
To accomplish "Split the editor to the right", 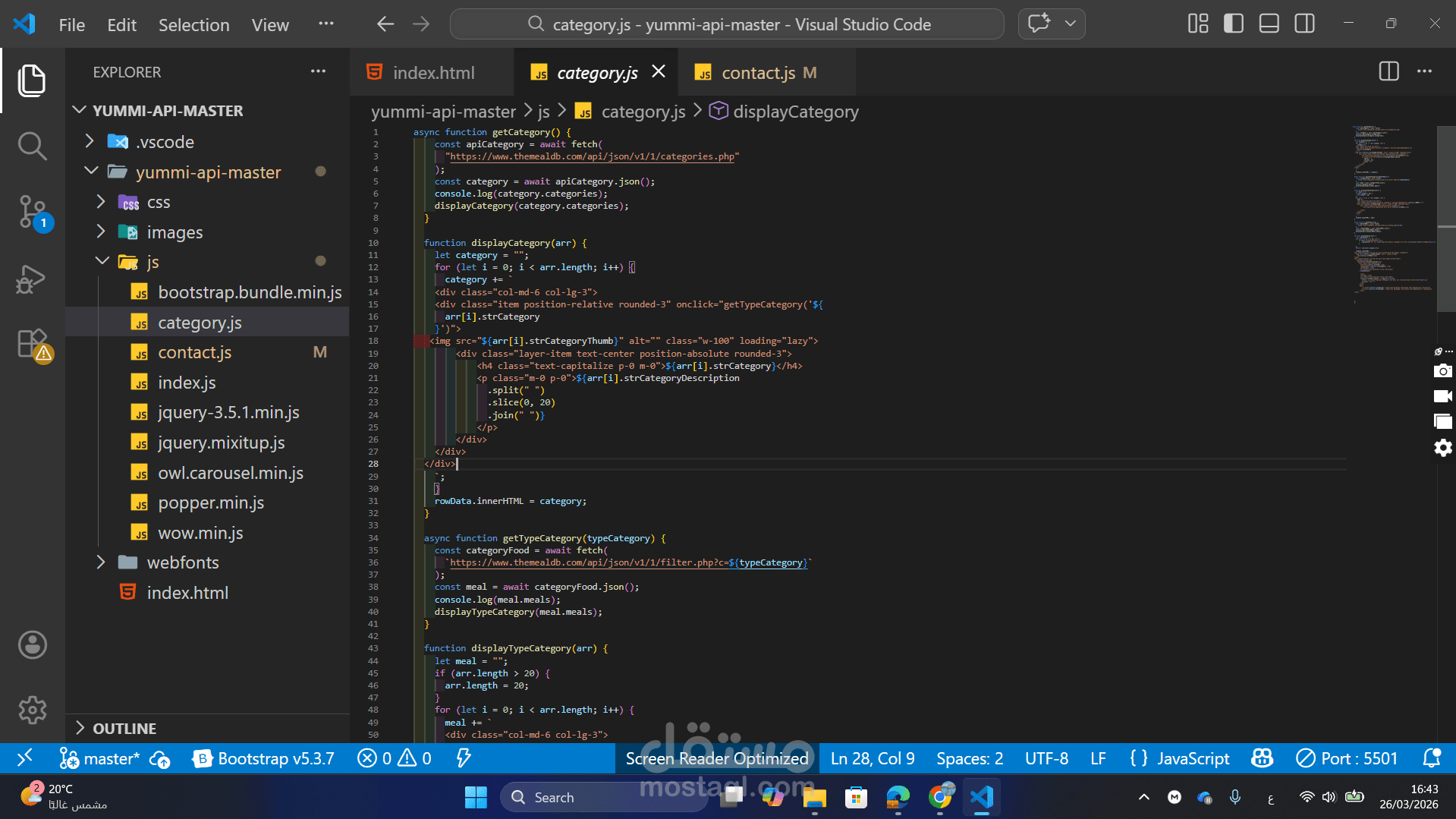I will click(1388, 72).
